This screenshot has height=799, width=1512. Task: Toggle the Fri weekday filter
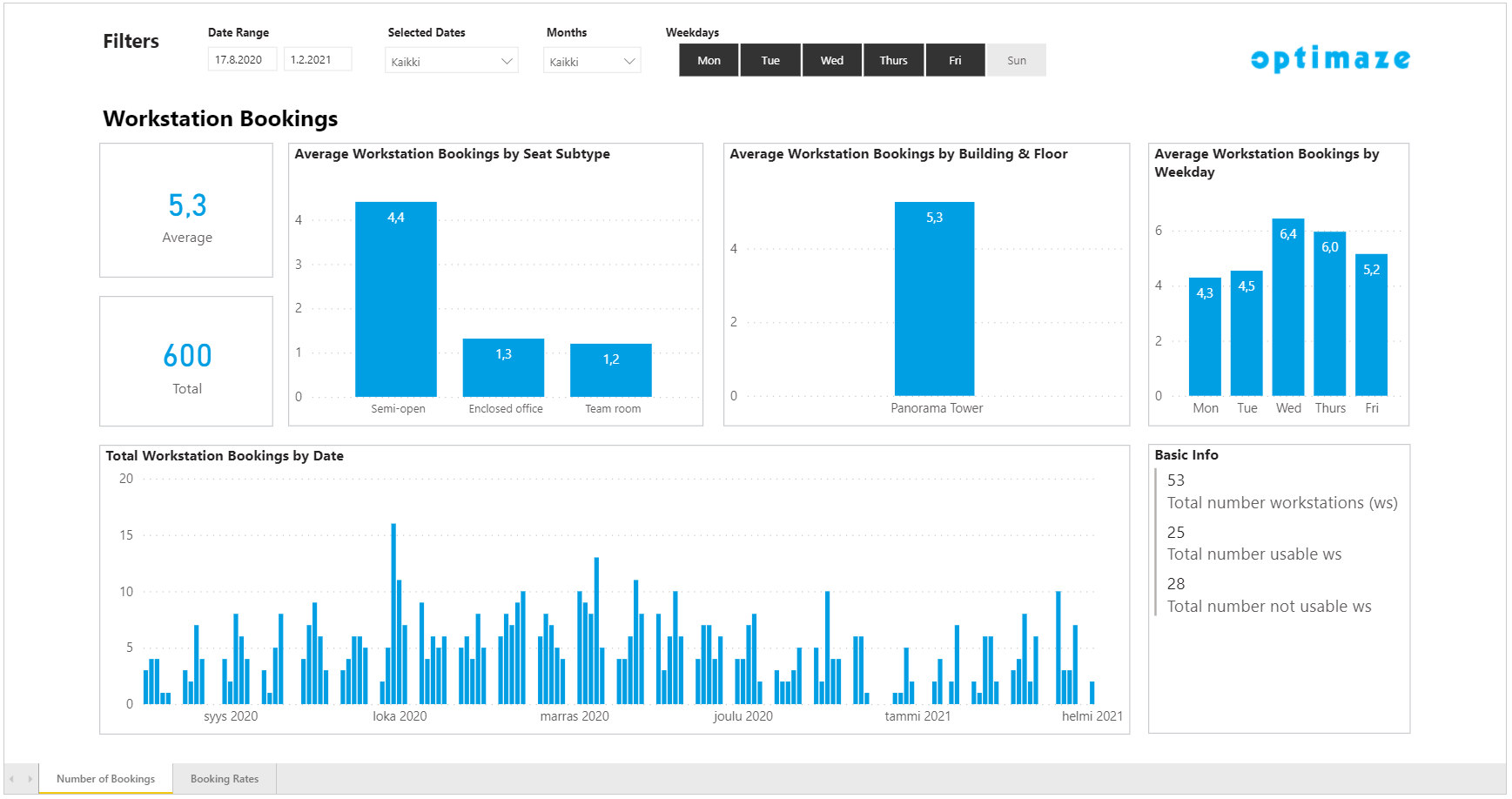click(955, 61)
